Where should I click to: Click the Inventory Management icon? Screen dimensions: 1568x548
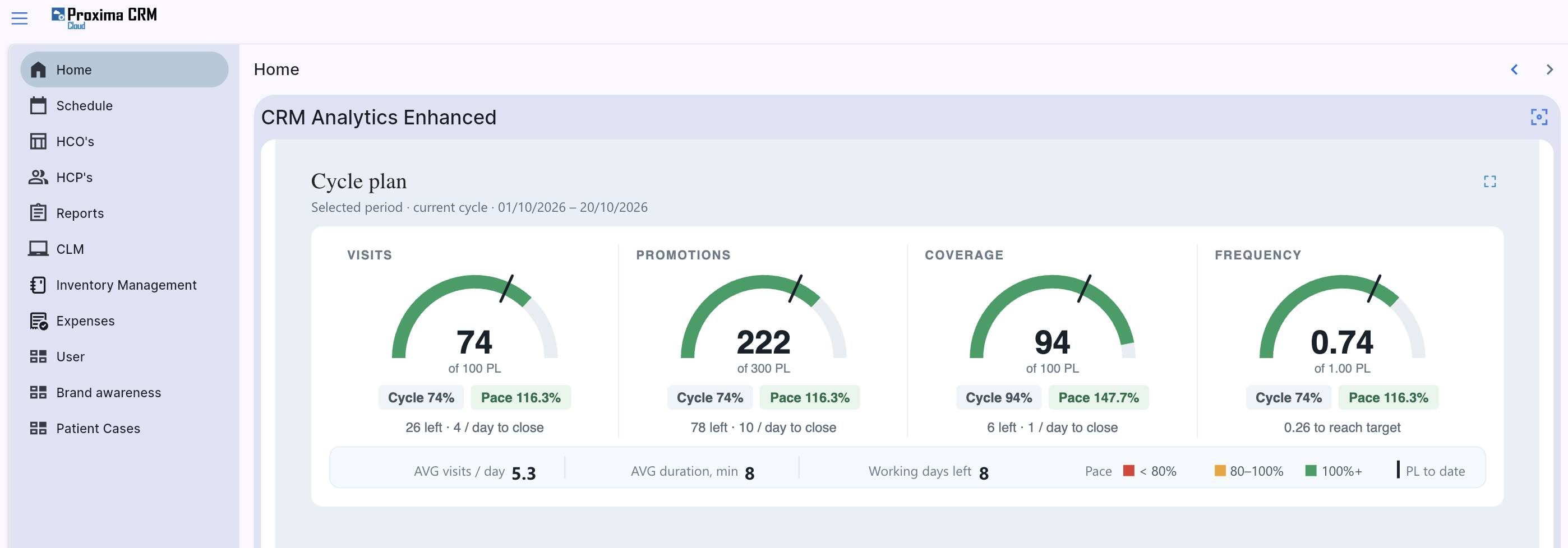click(38, 285)
